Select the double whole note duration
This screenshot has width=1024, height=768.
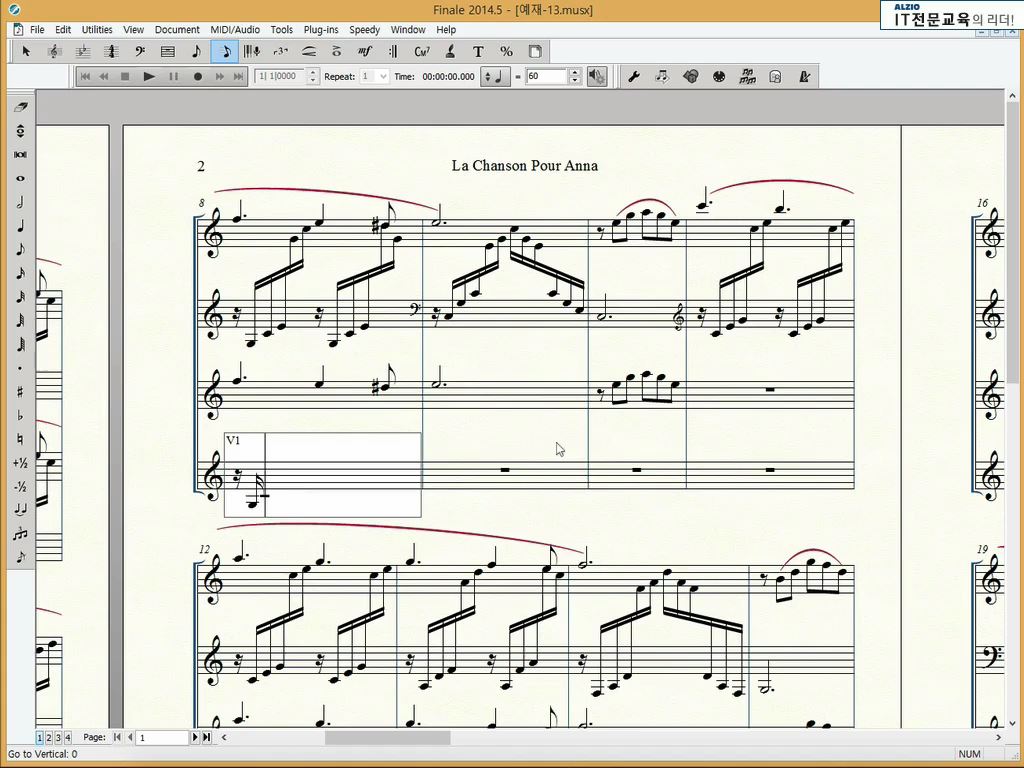click(20, 155)
